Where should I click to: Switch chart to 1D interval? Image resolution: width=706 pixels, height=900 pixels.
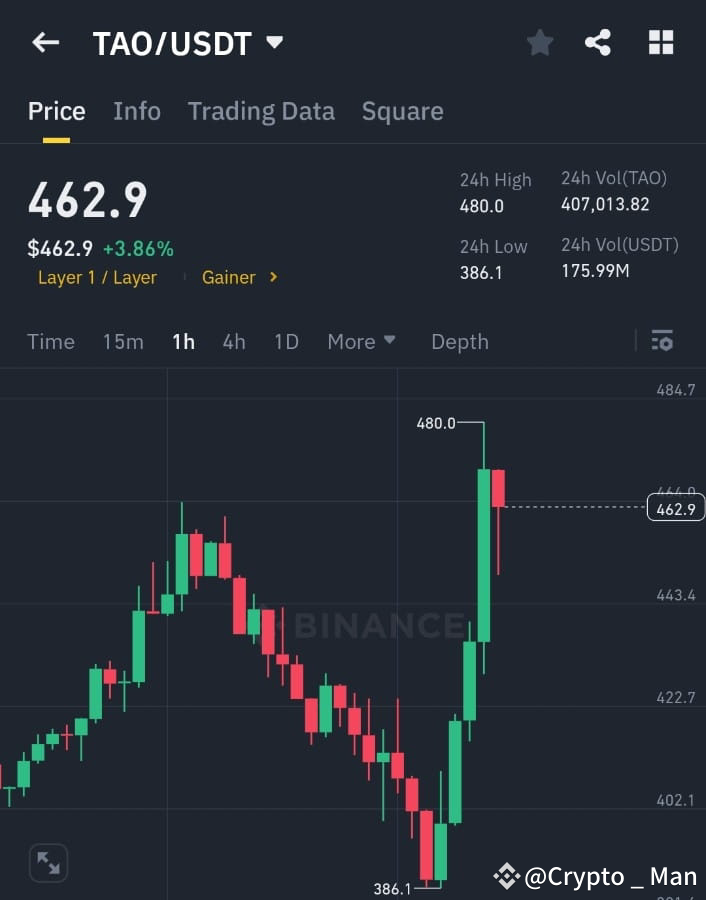point(286,341)
